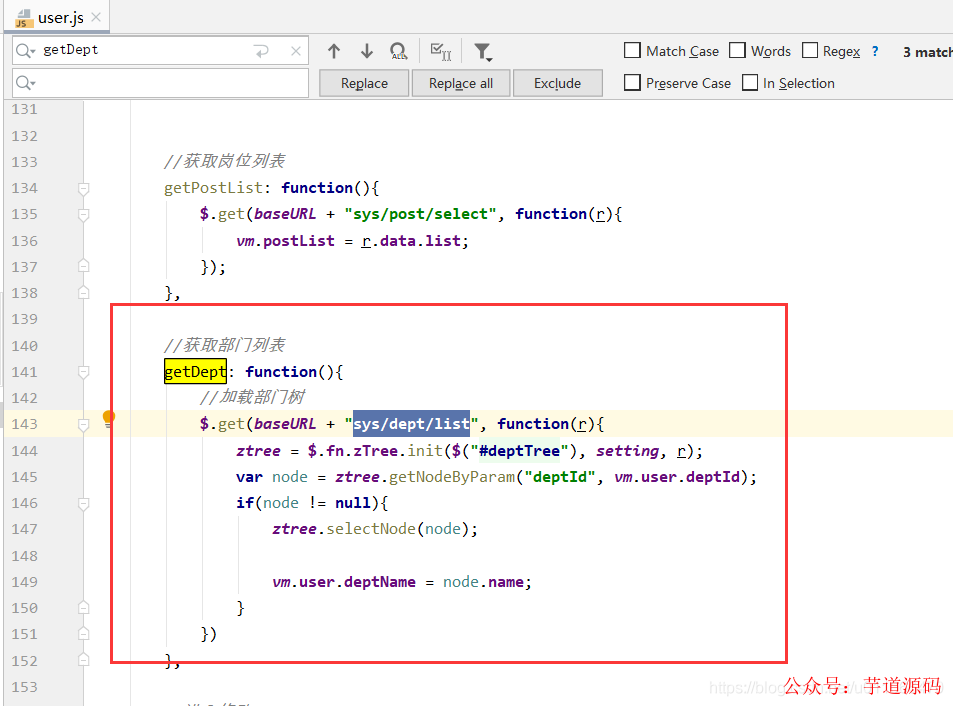
Task: Click the new line icon in search field
Action: click(x=262, y=51)
